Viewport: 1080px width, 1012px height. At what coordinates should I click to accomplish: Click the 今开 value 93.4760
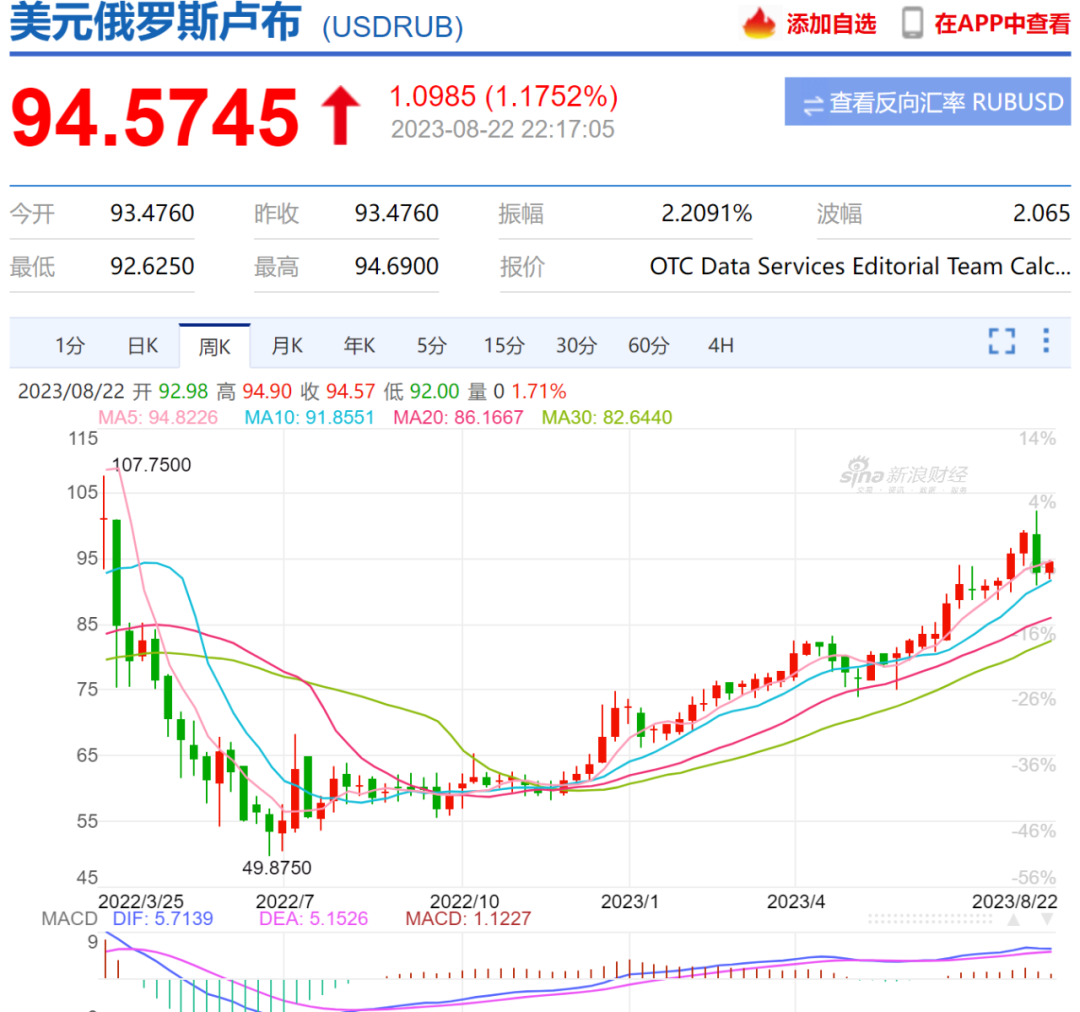point(152,214)
